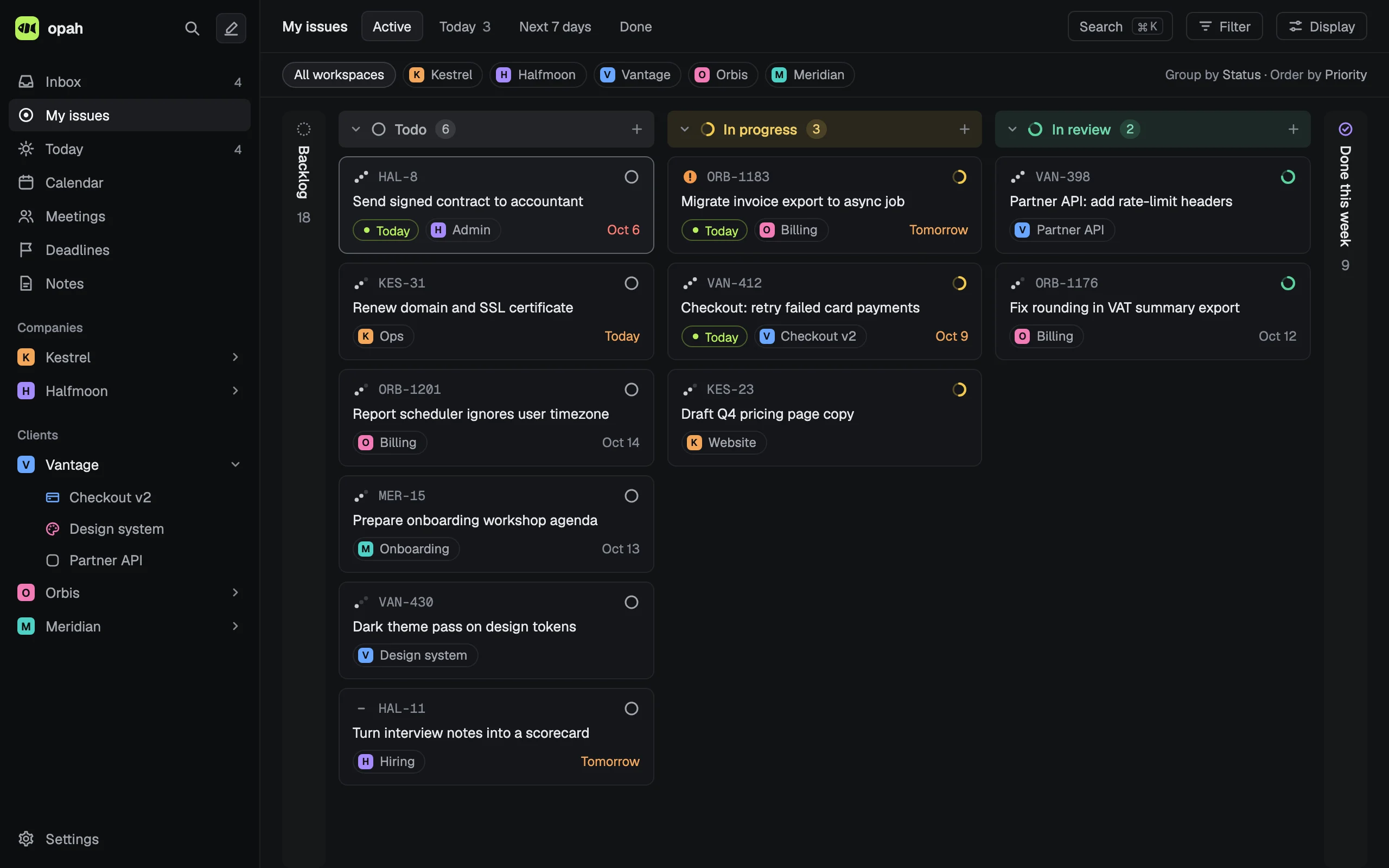The width and height of the screenshot is (1389, 868).
Task: Open the sidebar search icon
Action: coord(192,28)
